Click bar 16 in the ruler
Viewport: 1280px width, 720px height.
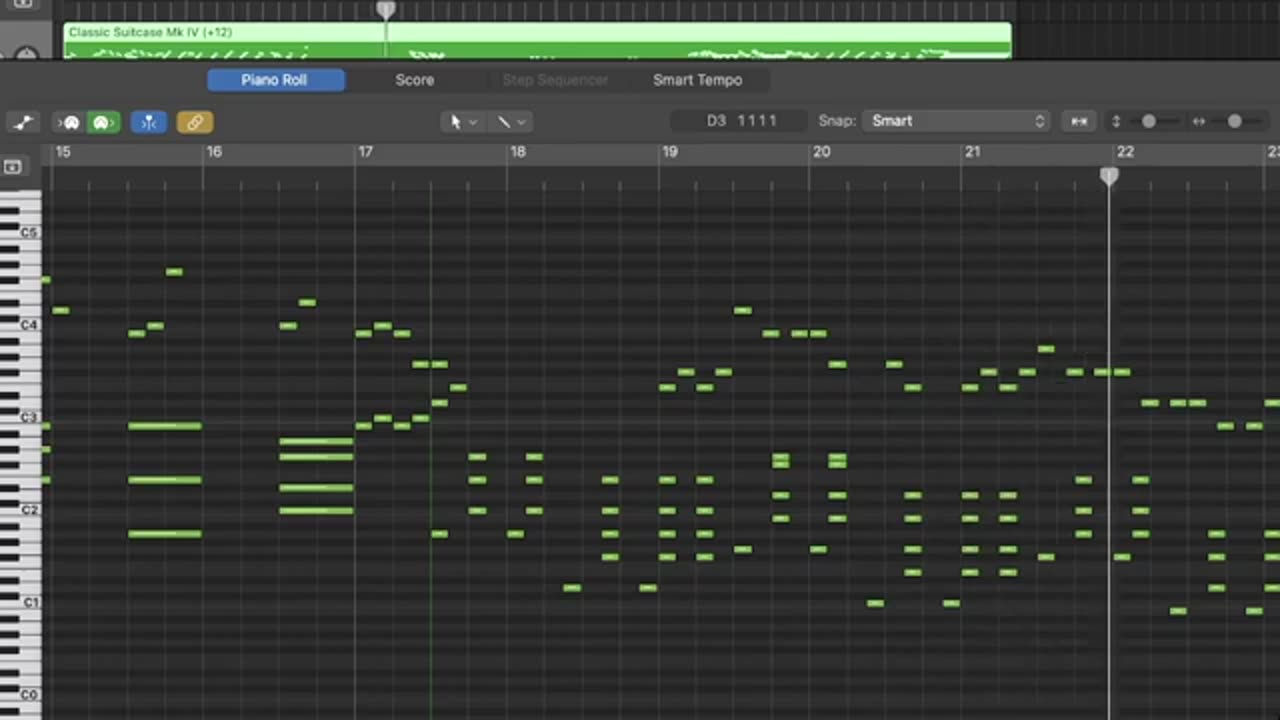pos(214,152)
